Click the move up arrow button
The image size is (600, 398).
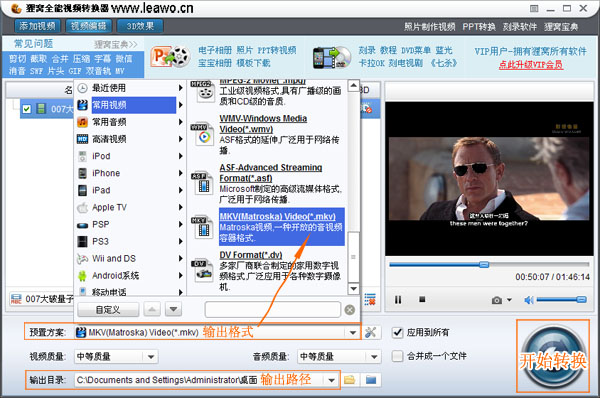[x=152, y=309]
